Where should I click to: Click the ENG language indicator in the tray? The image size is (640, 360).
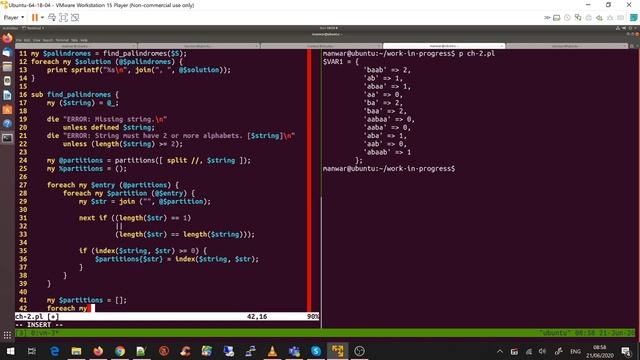coord(575,351)
